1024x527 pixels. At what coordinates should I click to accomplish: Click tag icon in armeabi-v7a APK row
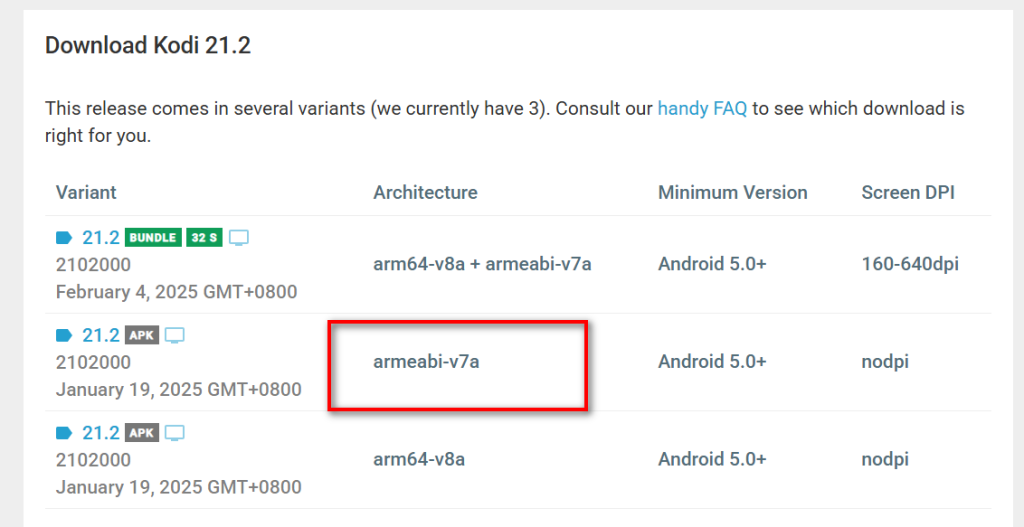(x=65, y=336)
